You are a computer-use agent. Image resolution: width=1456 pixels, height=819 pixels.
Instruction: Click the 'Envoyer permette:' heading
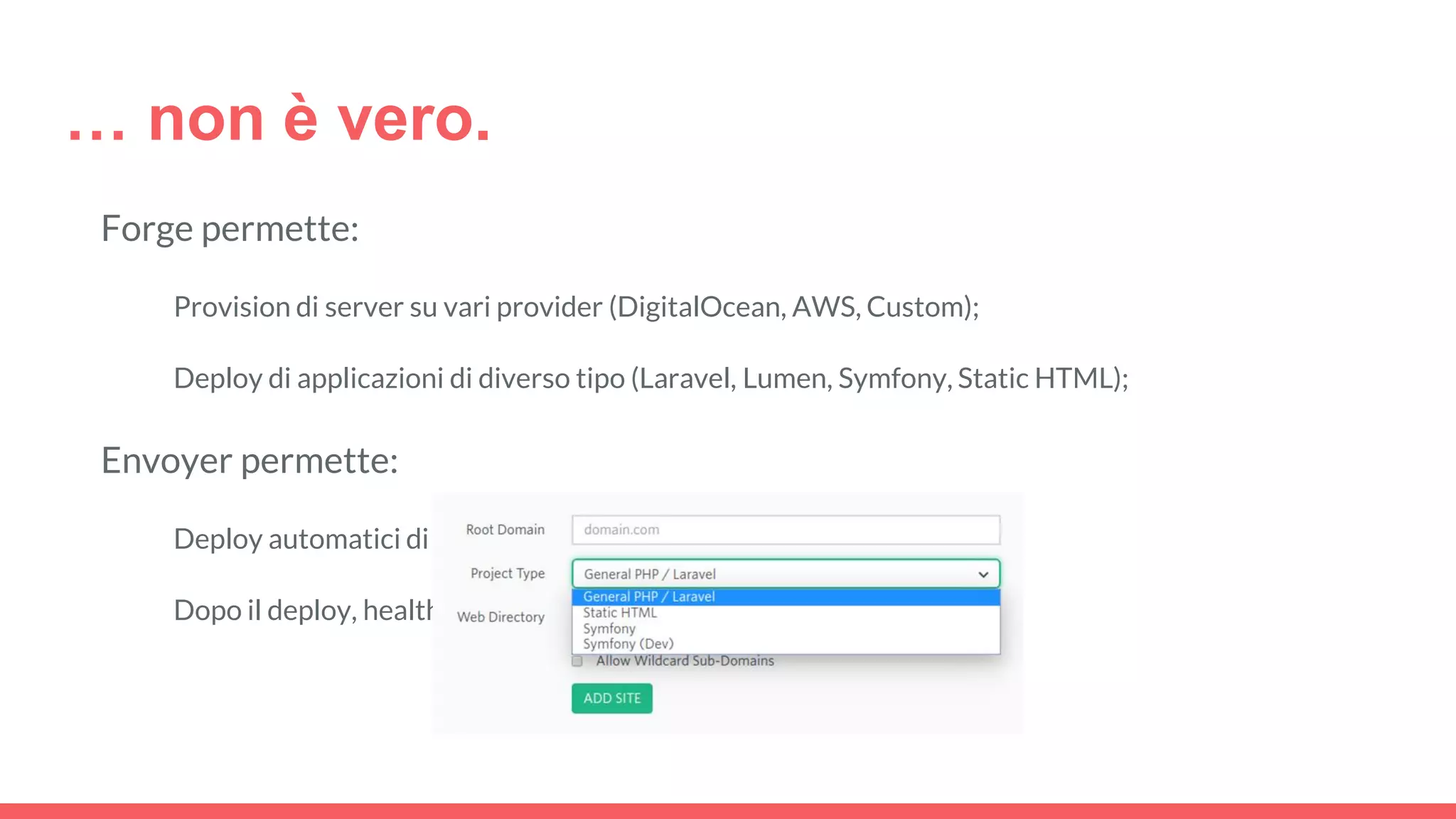[250, 461]
